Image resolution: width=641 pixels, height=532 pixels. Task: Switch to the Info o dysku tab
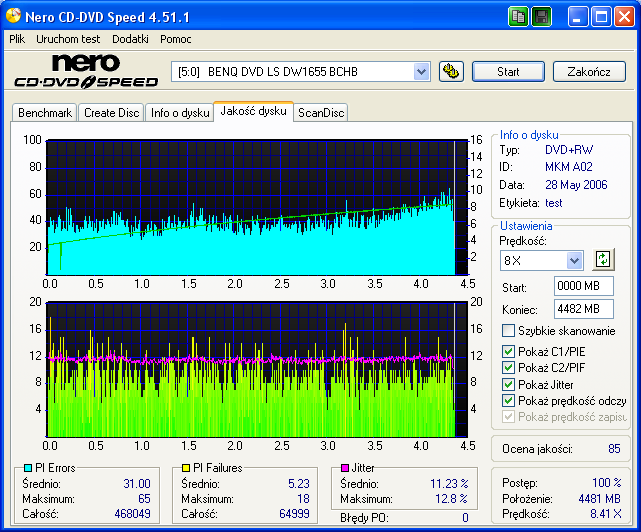tap(180, 113)
